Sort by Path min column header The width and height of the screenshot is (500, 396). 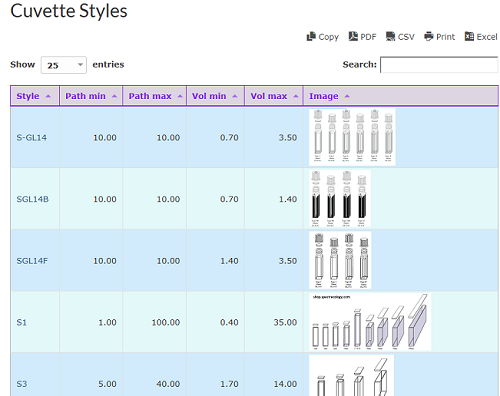[91, 96]
